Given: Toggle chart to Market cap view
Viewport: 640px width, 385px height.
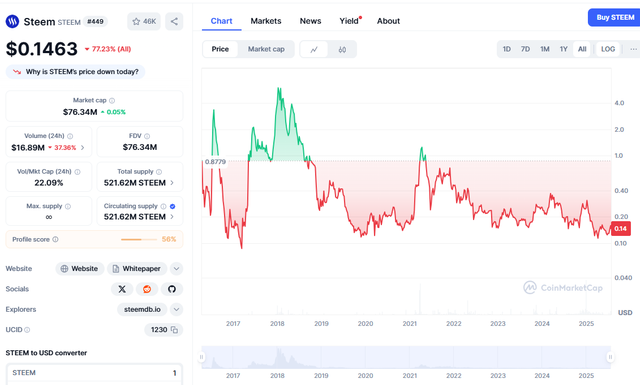Looking at the screenshot, I should [x=266, y=49].
